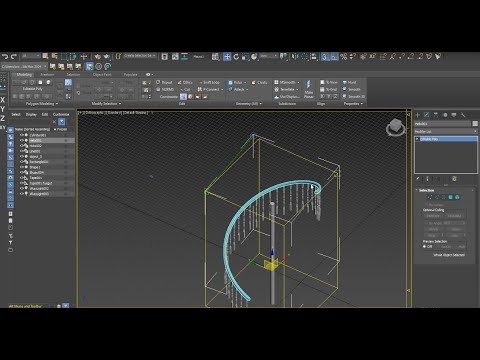This screenshot has width=480, height=360.
Task: Expand the Geometry (All) panel dropdown
Action: (249, 104)
